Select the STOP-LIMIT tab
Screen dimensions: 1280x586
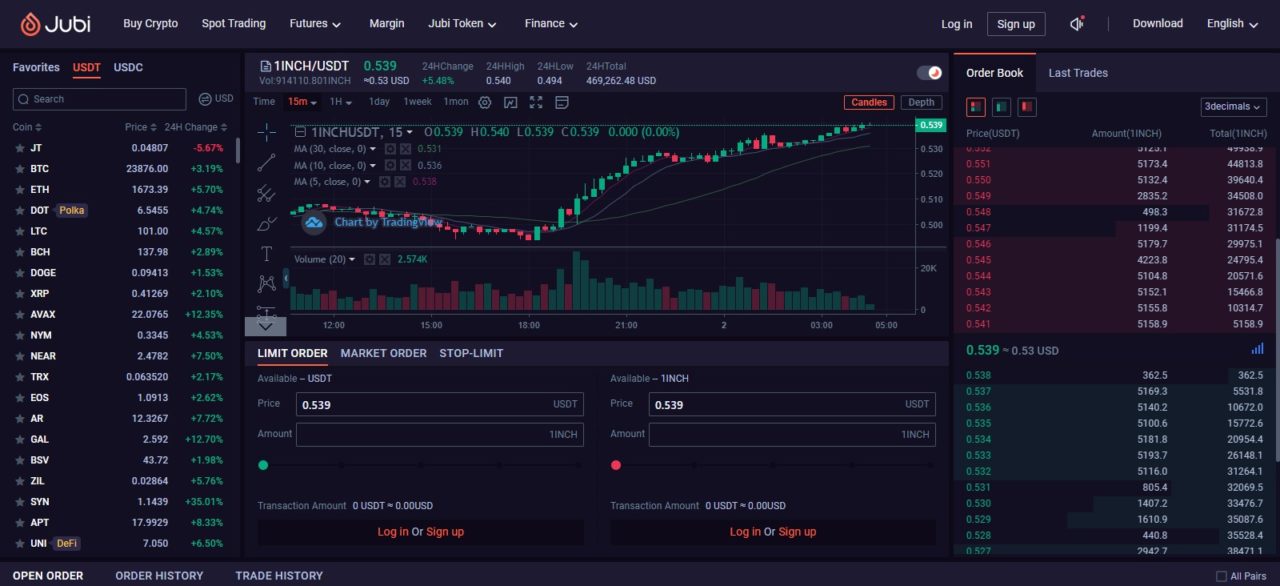tap(471, 353)
